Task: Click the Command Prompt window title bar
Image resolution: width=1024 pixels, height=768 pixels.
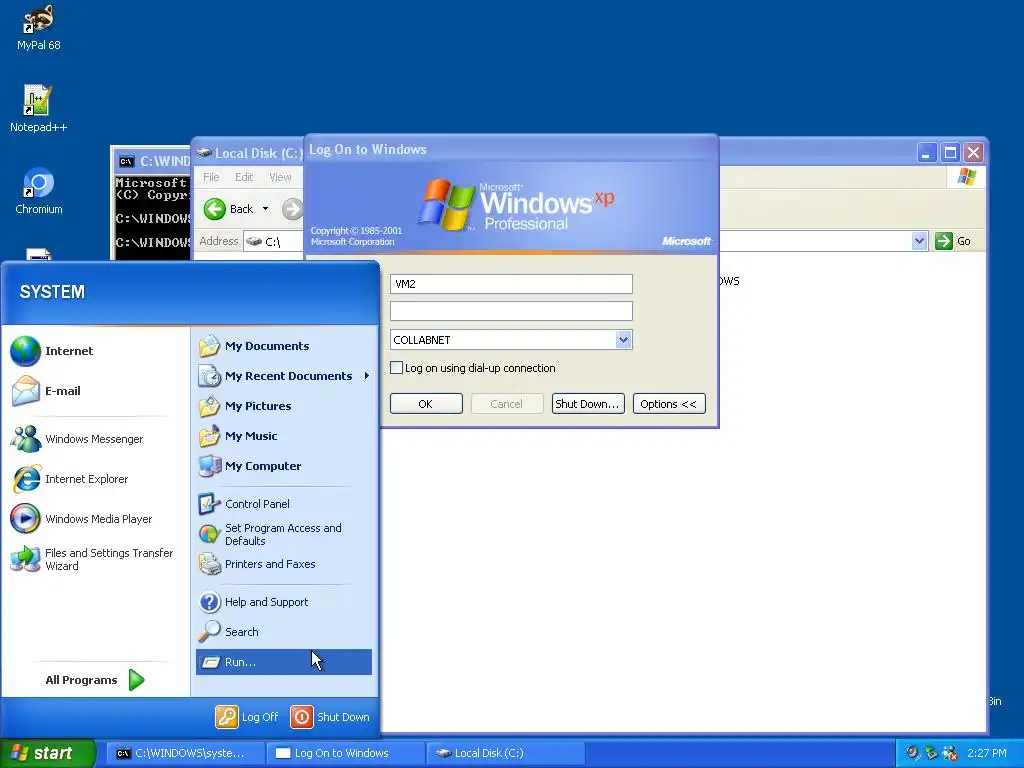Action: point(151,161)
